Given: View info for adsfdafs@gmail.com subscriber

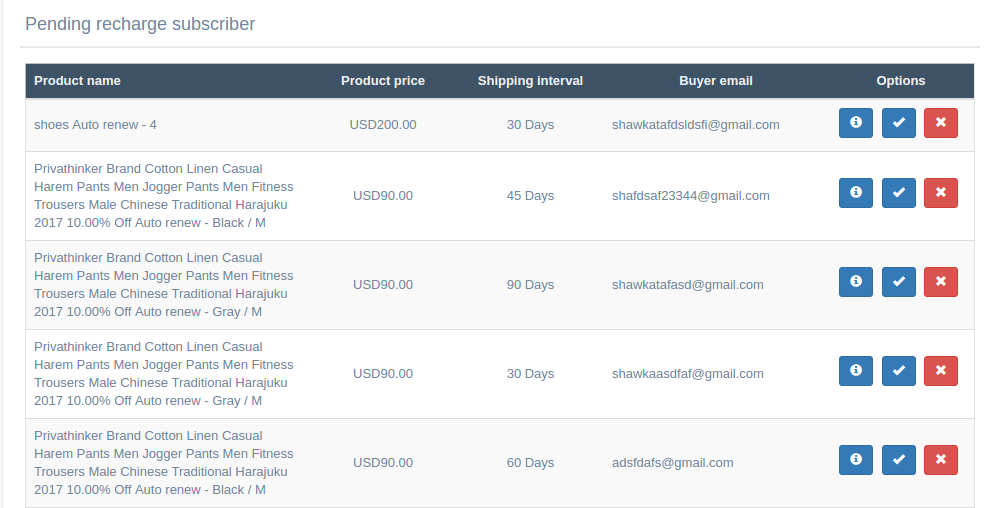Looking at the screenshot, I should point(856,460).
